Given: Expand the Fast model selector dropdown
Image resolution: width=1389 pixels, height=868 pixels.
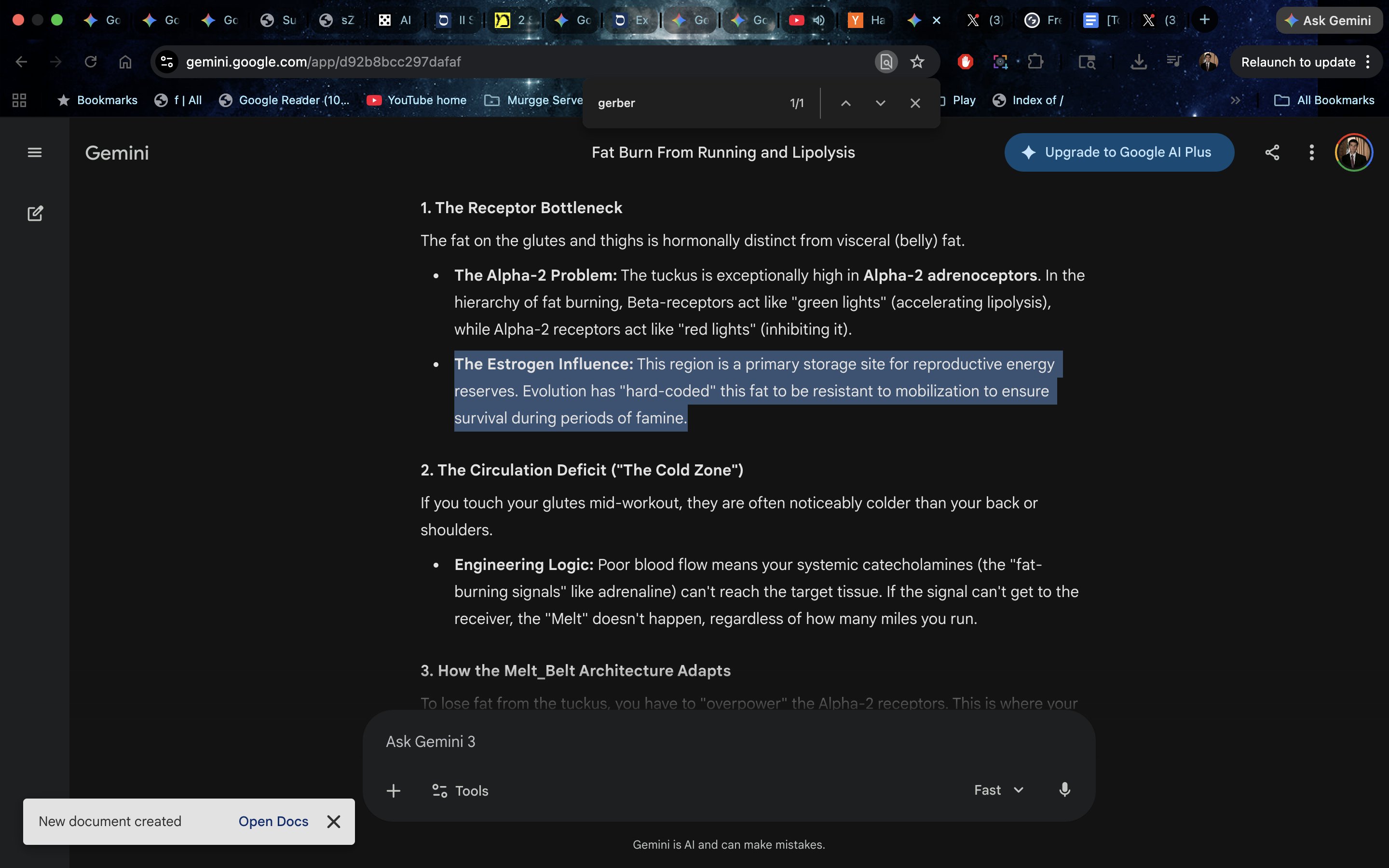Looking at the screenshot, I should tap(999, 790).
